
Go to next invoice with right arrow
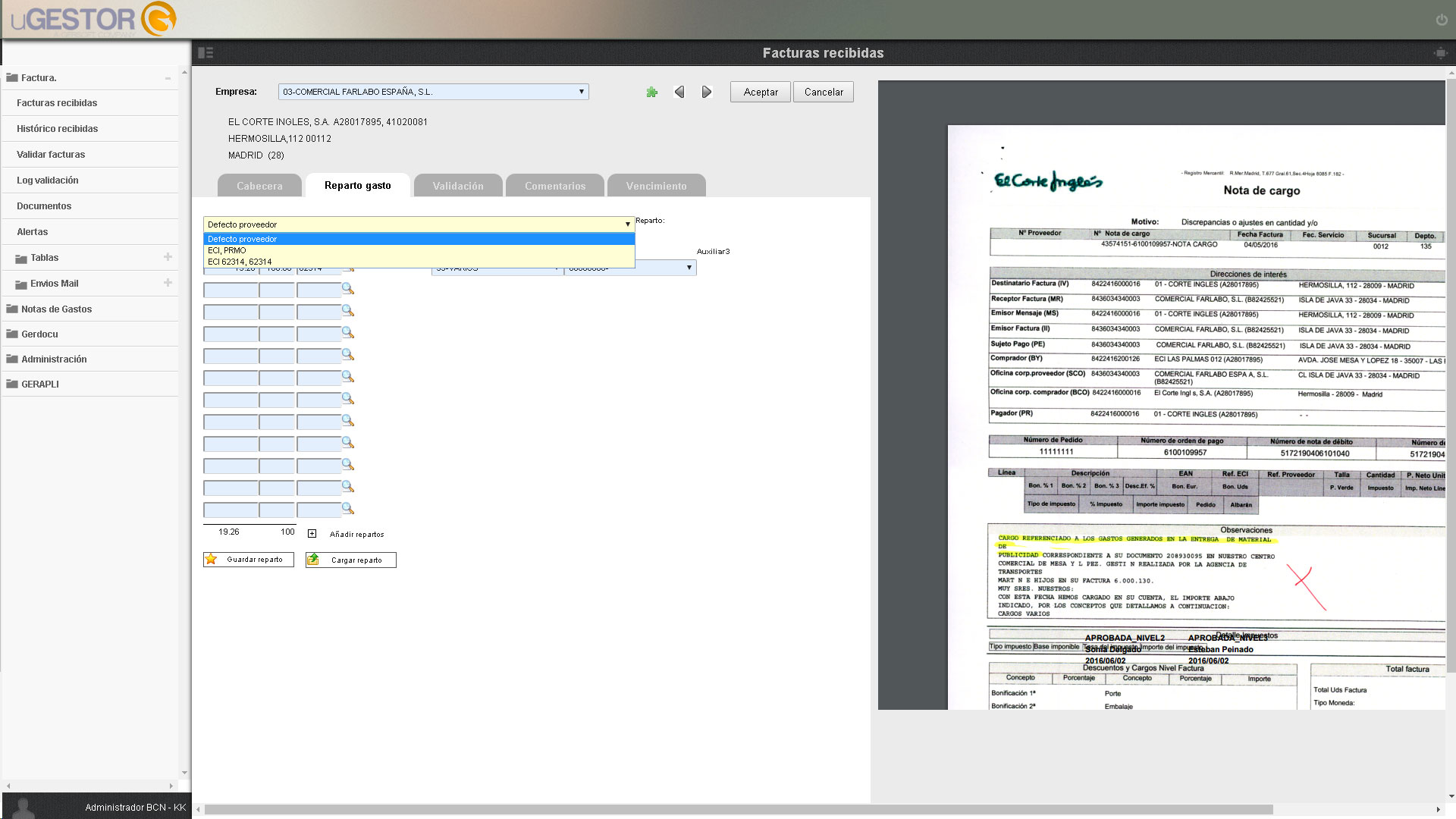(707, 92)
